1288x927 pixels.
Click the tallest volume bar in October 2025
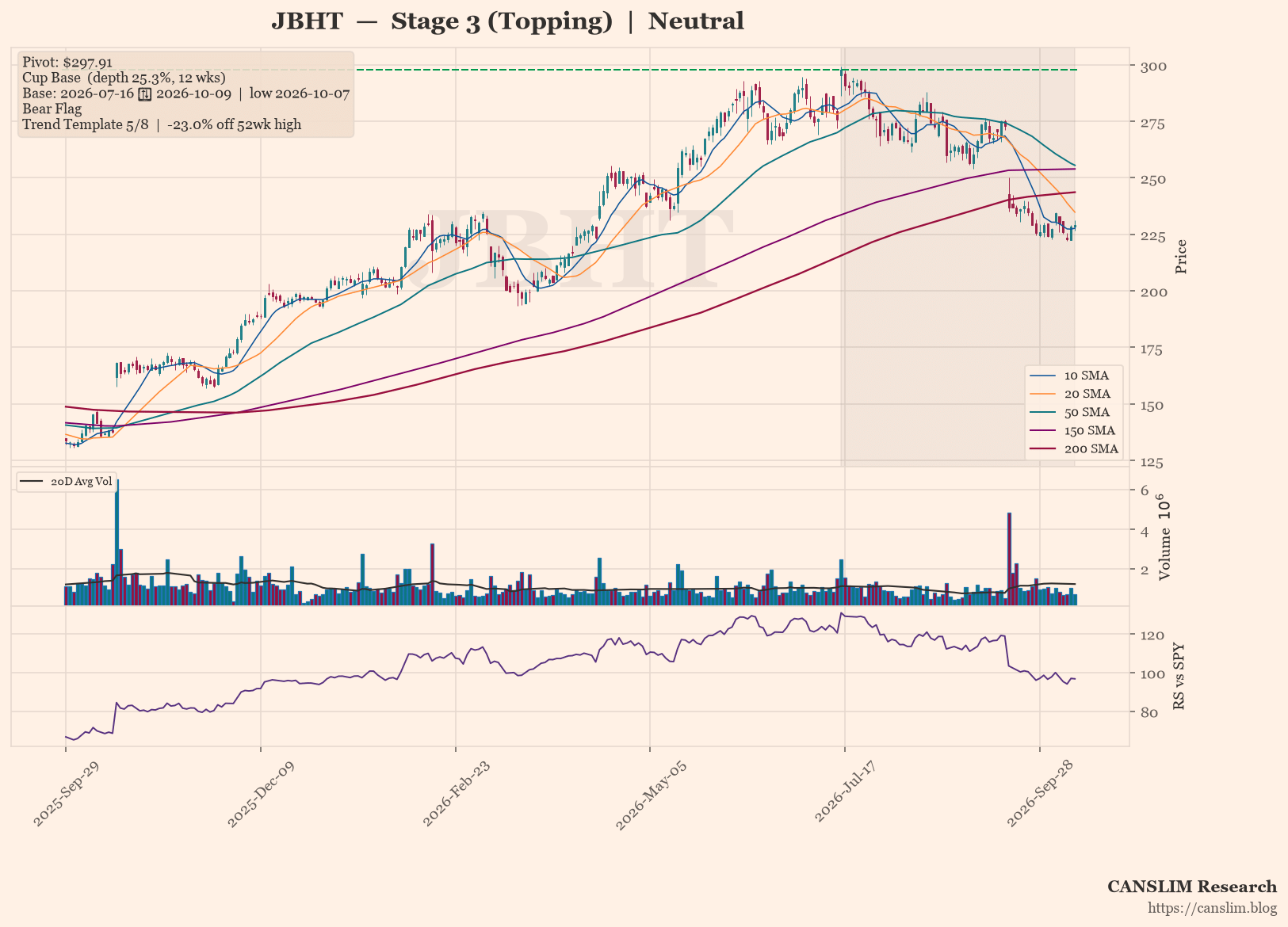coord(117,543)
